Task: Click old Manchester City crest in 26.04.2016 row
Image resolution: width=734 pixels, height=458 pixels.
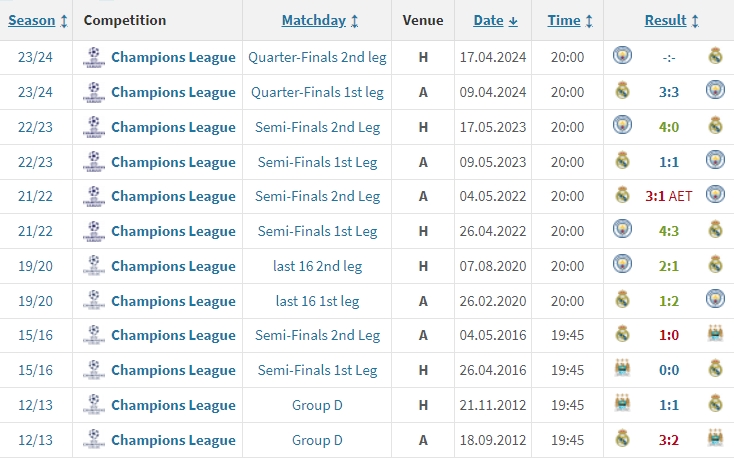Action: point(622,369)
